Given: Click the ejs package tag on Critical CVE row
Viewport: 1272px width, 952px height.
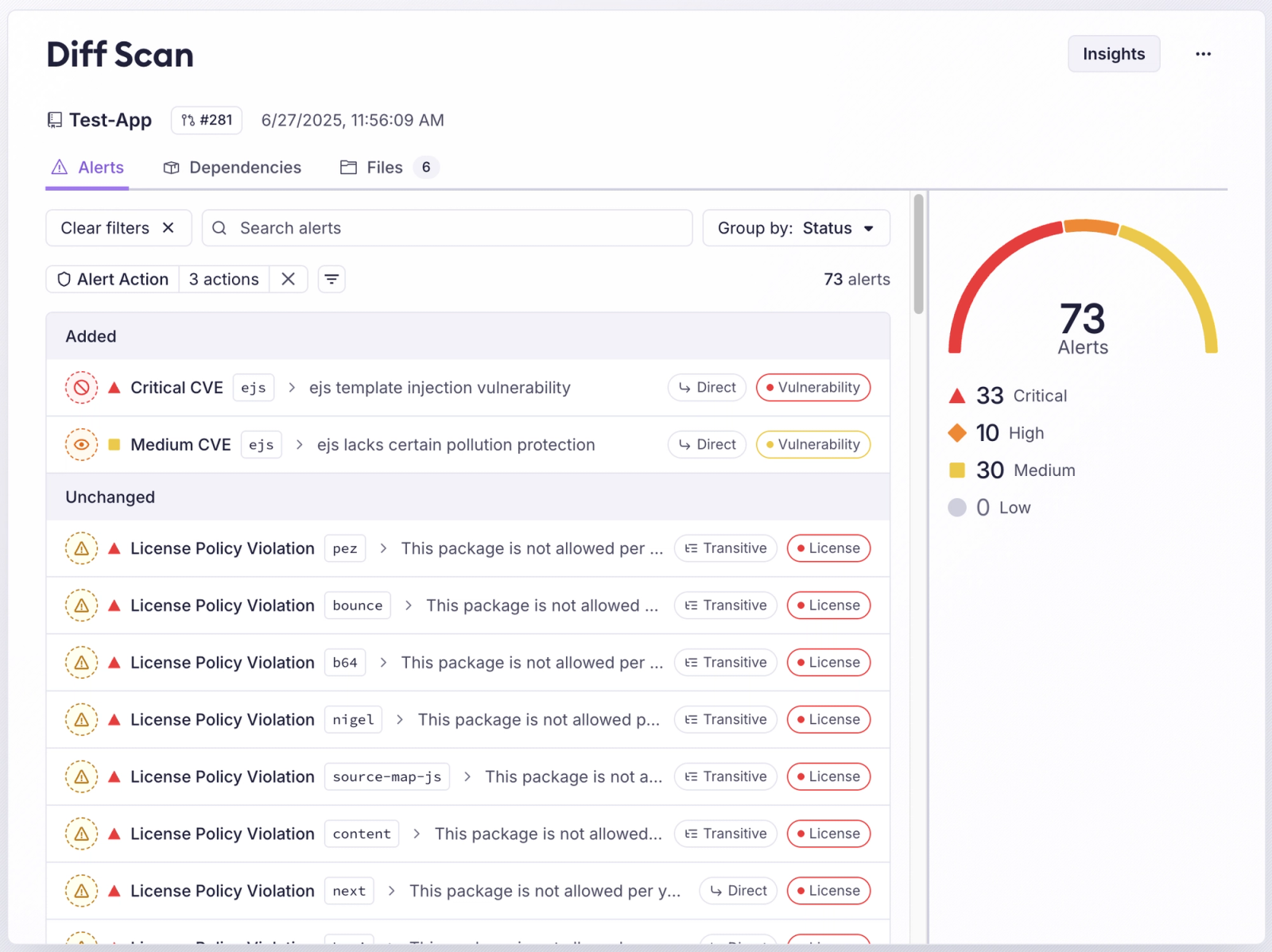Looking at the screenshot, I should (x=254, y=388).
